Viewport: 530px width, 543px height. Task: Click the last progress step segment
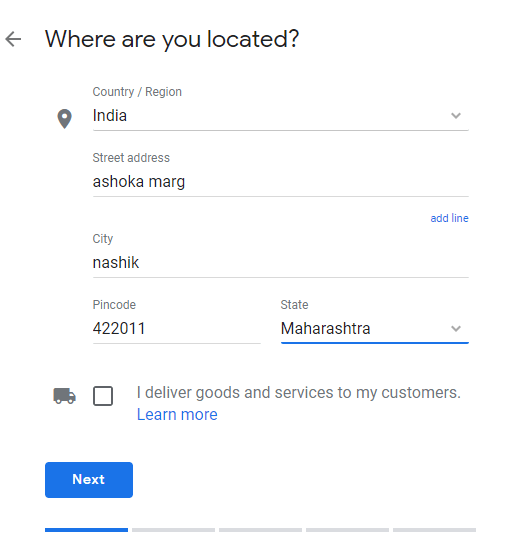[x=434, y=530]
